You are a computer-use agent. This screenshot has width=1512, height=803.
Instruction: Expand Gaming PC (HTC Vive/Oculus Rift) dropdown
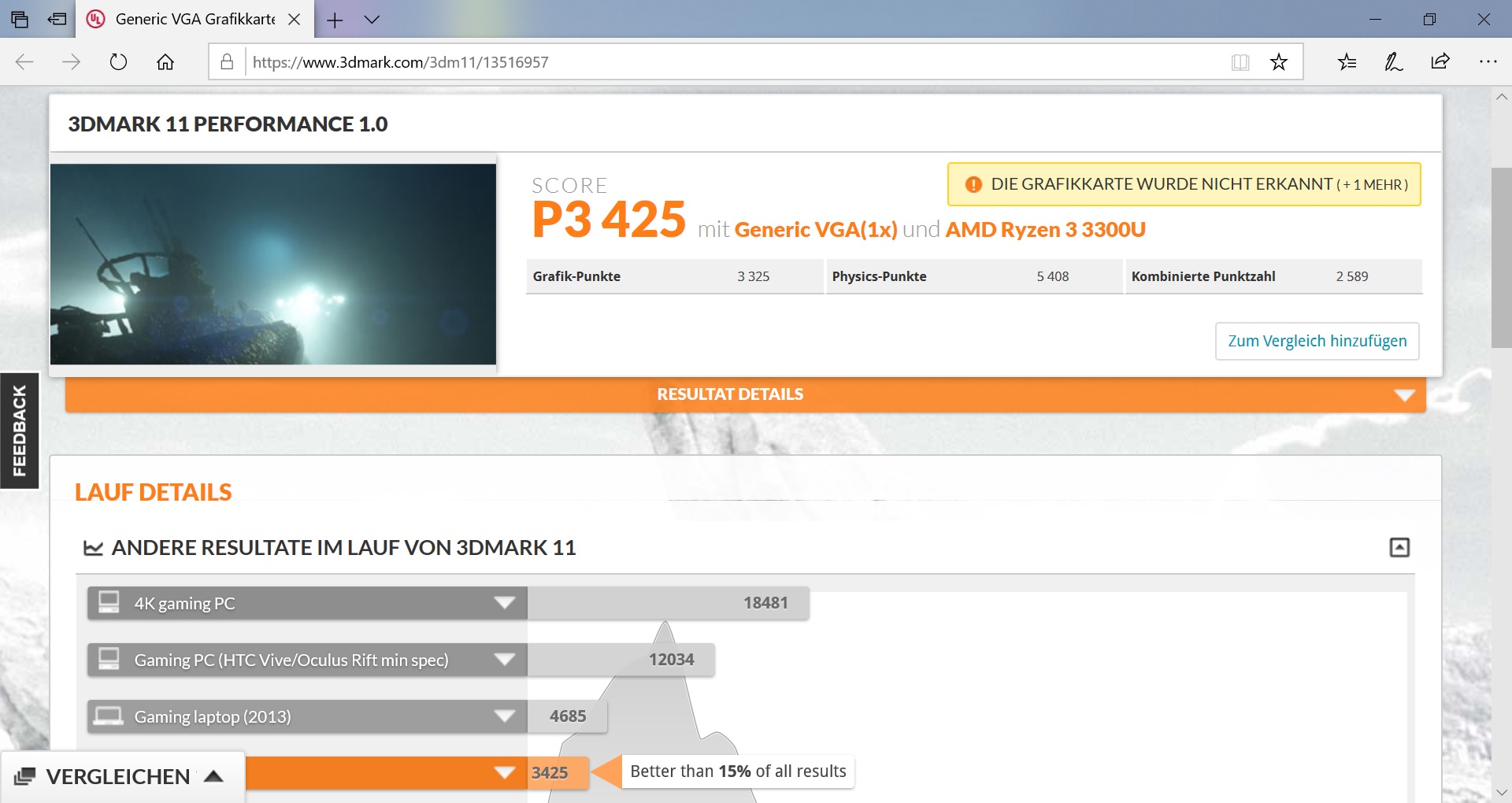point(504,660)
